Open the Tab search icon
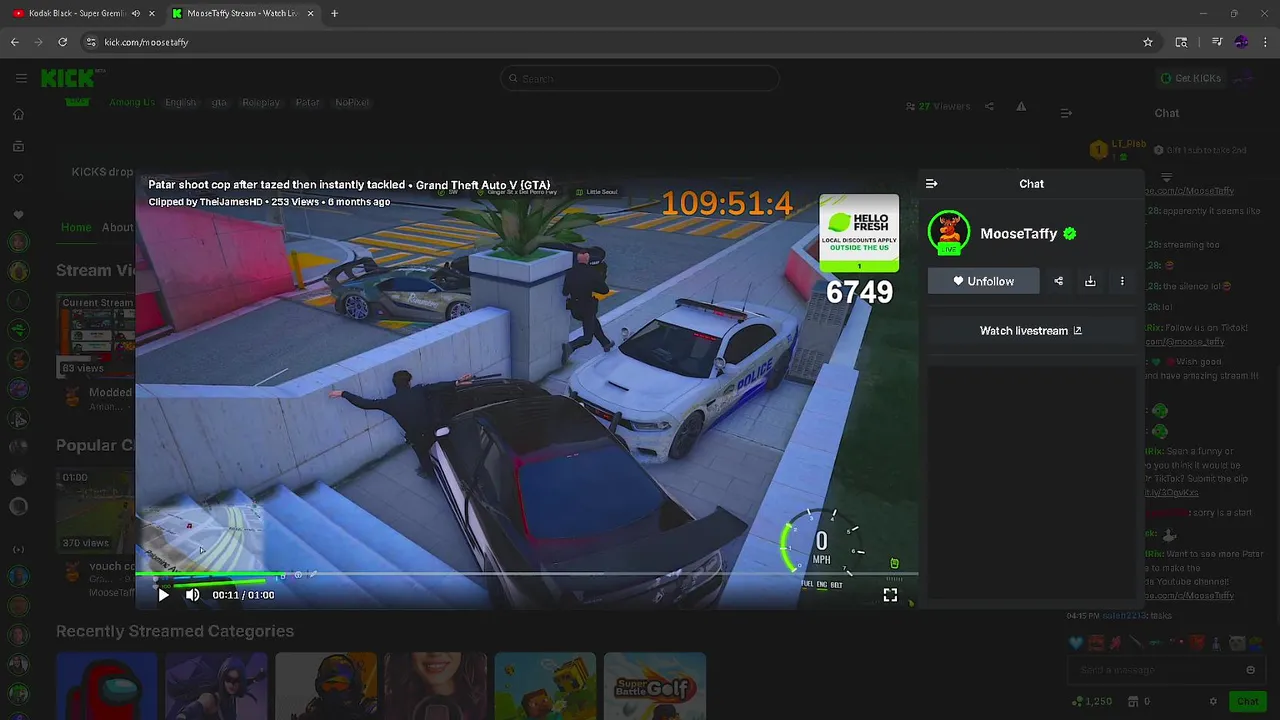Image resolution: width=1280 pixels, height=720 pixels. (x=1182, y=42)
